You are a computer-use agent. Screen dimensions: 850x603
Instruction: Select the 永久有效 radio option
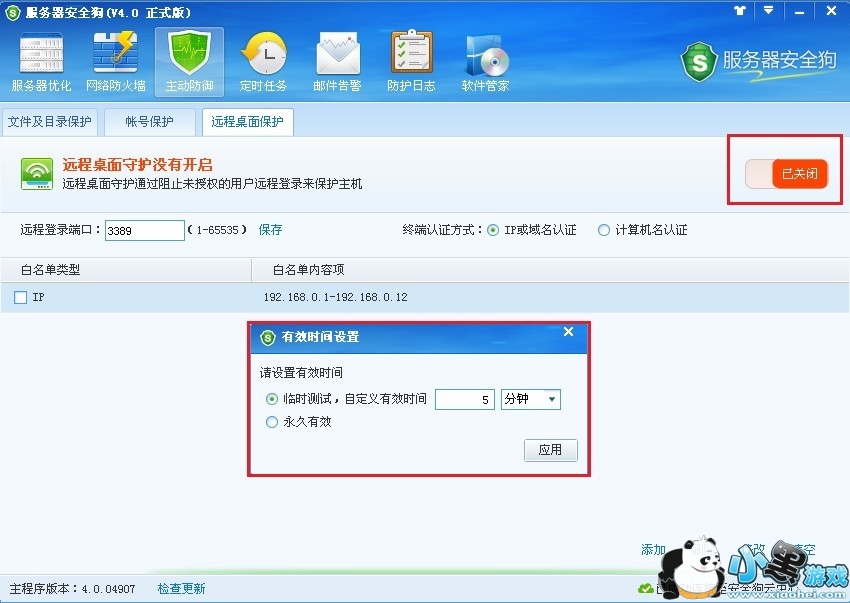click(x=272, y=422)
